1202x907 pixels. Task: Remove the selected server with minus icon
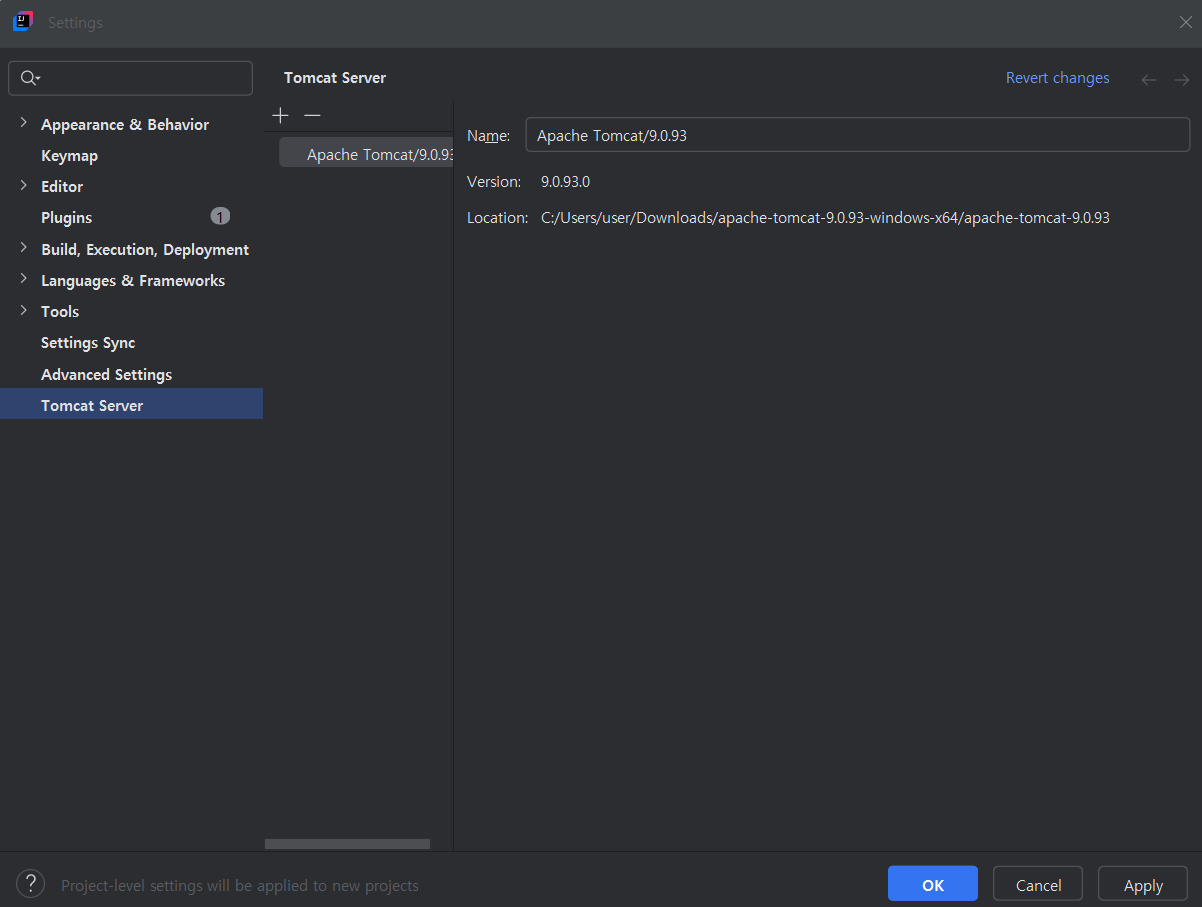click(x=312, y=116)
